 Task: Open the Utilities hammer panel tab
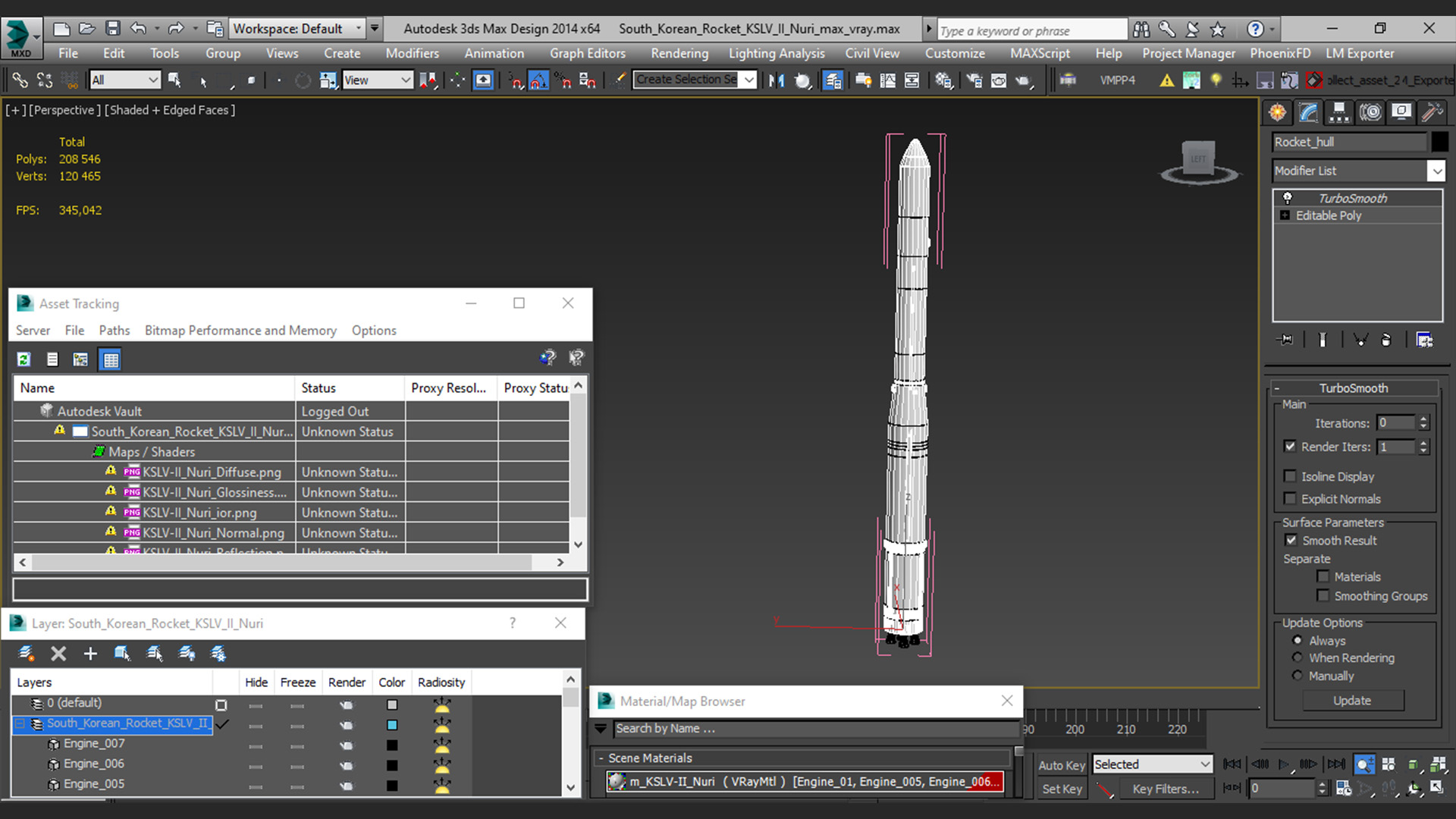[1432, 112]
